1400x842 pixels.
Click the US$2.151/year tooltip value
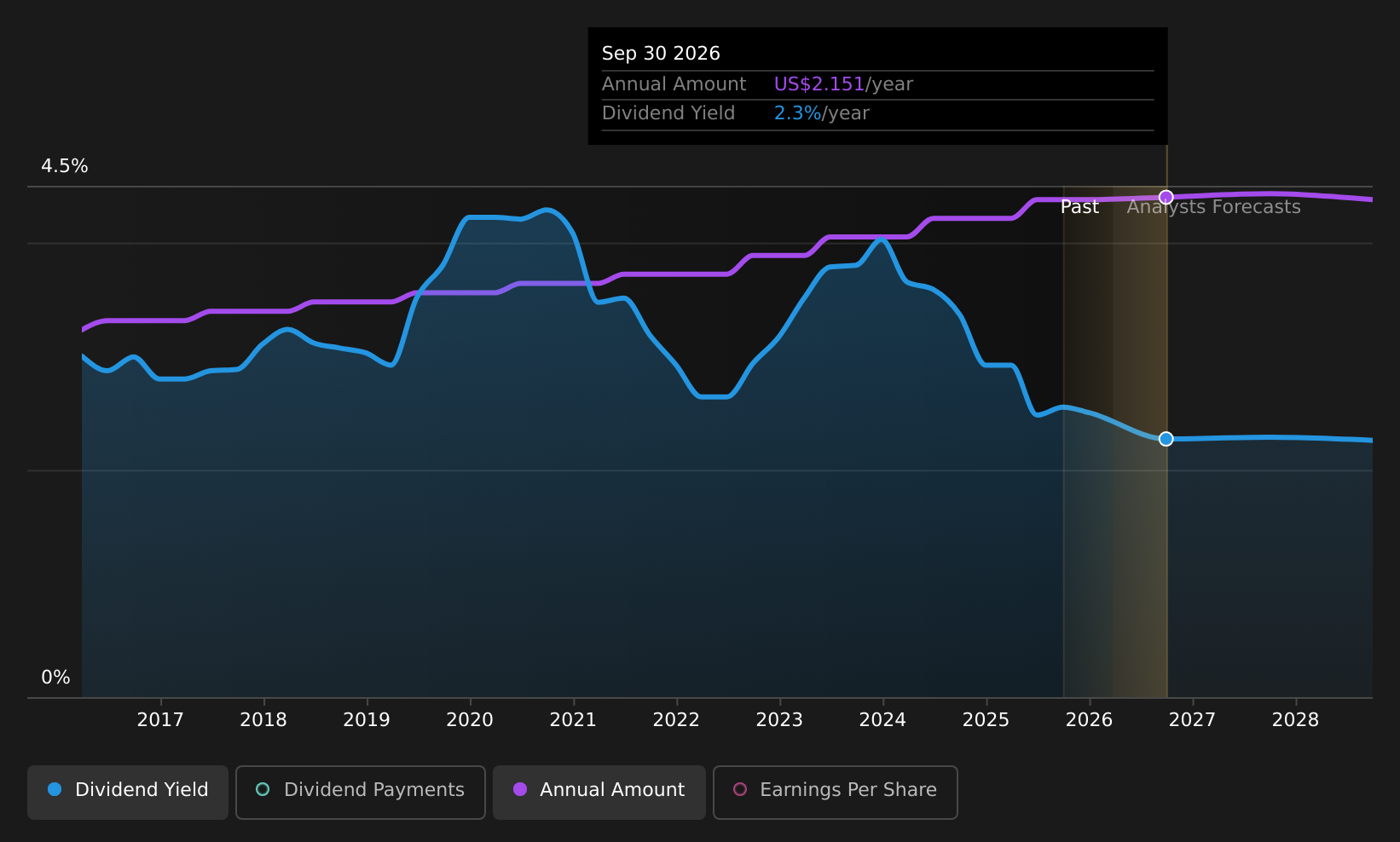click(843, 84)
